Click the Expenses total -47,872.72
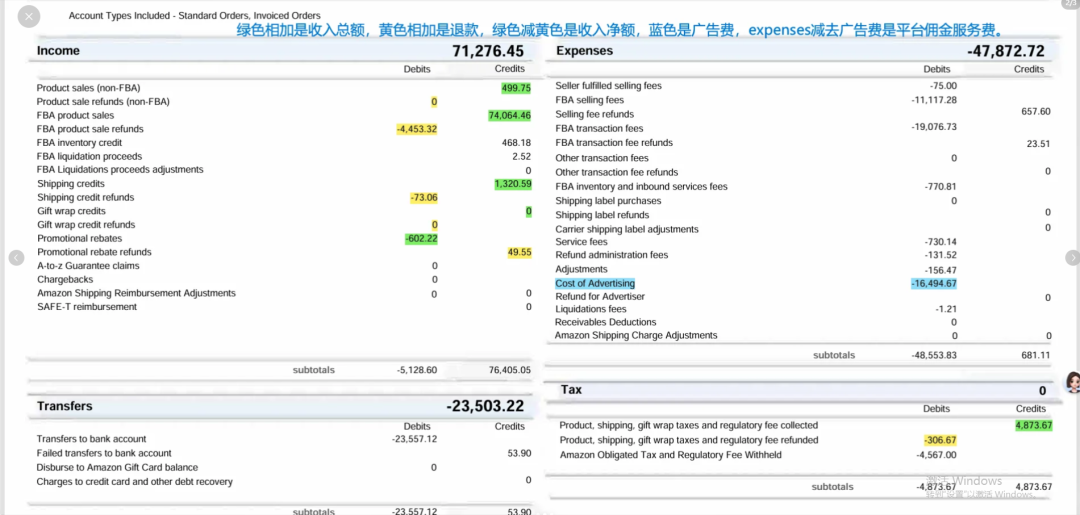 coord(1005,51)
